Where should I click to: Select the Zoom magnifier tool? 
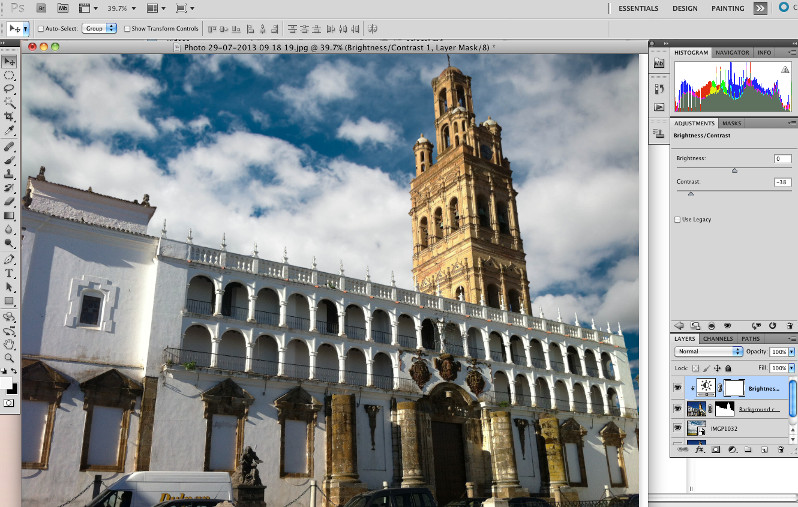pyautogui.click(x=9, y=357)
